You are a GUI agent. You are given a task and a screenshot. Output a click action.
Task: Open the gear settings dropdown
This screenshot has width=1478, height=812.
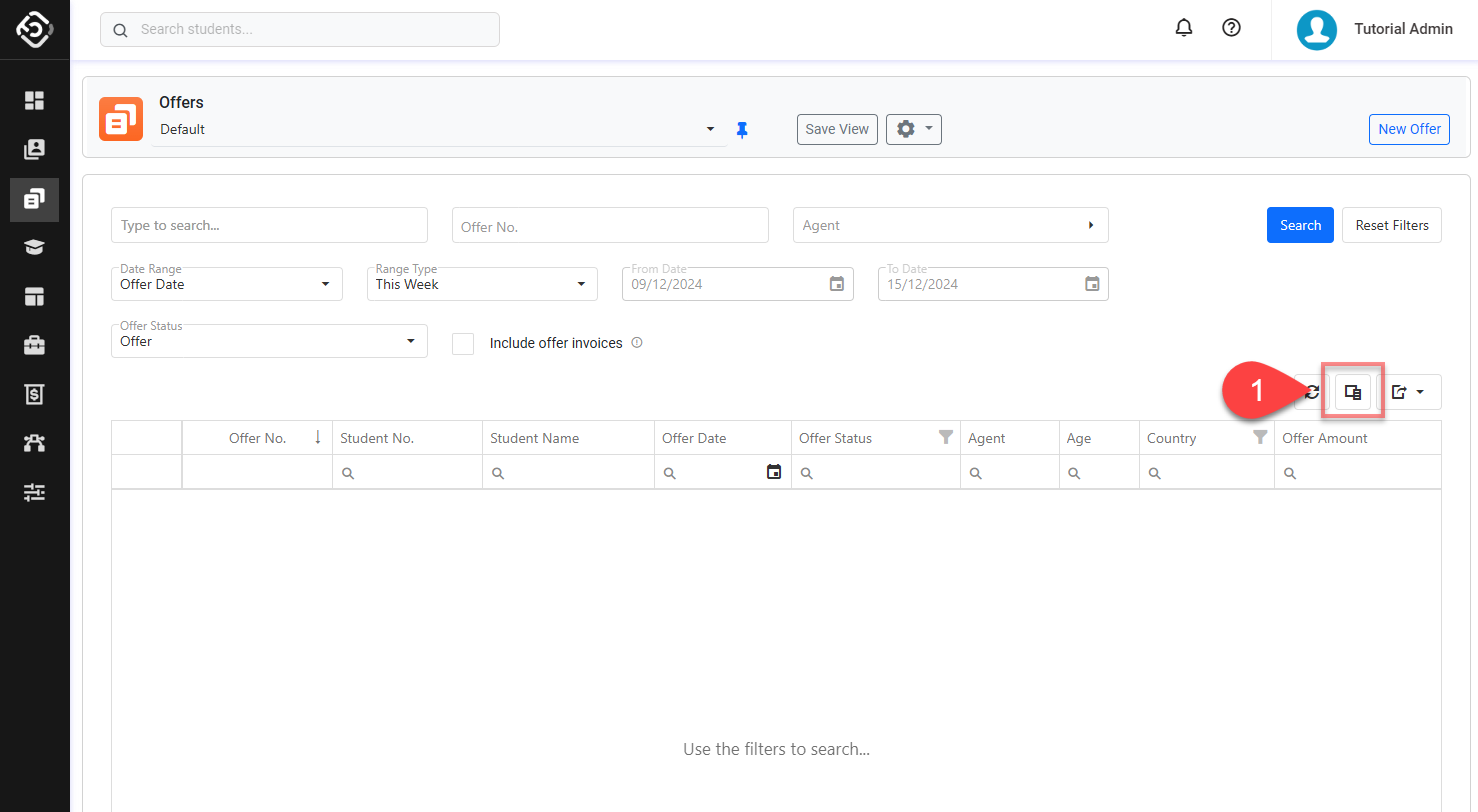[914, 129]
